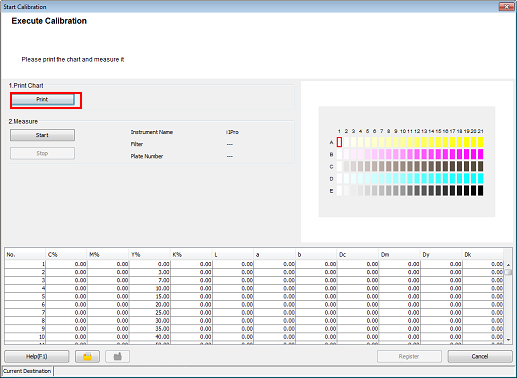The height and width of the screenshot is (378, 517).
Task: Click the yellow folder open icon
Action: pyautogui.click(x=87, y=356)
